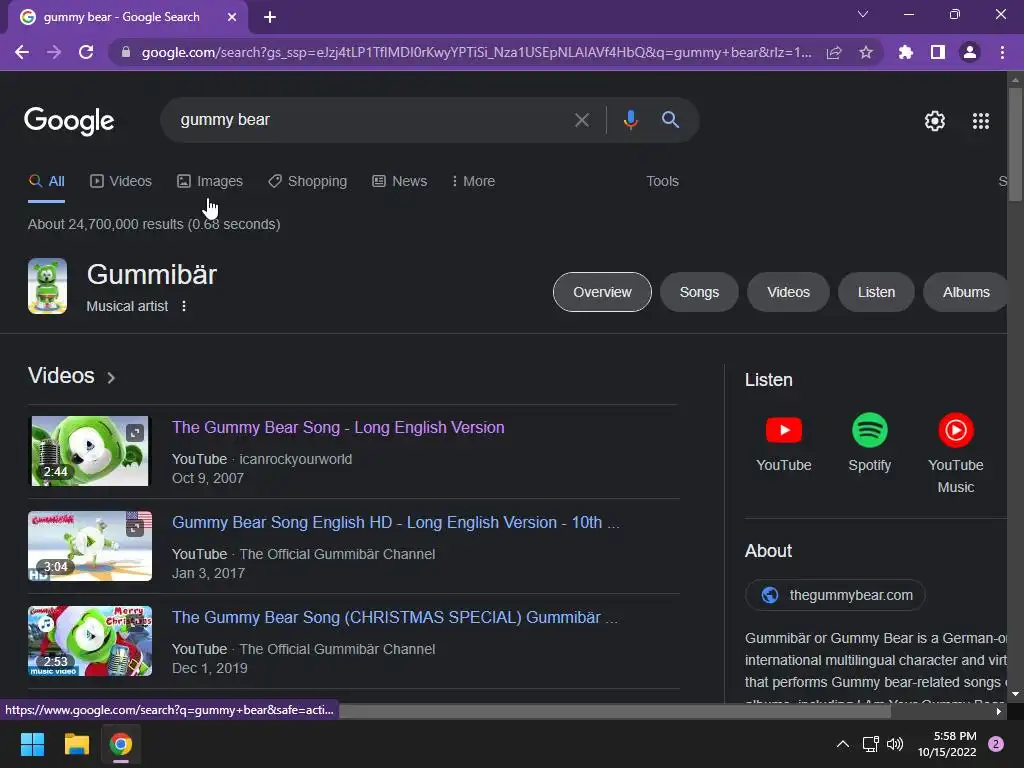Image resolution: width=1024 pixels, height=768 pixels.
Task: Expand the Videos section heading arrow
Action: (x=111, y=377)
